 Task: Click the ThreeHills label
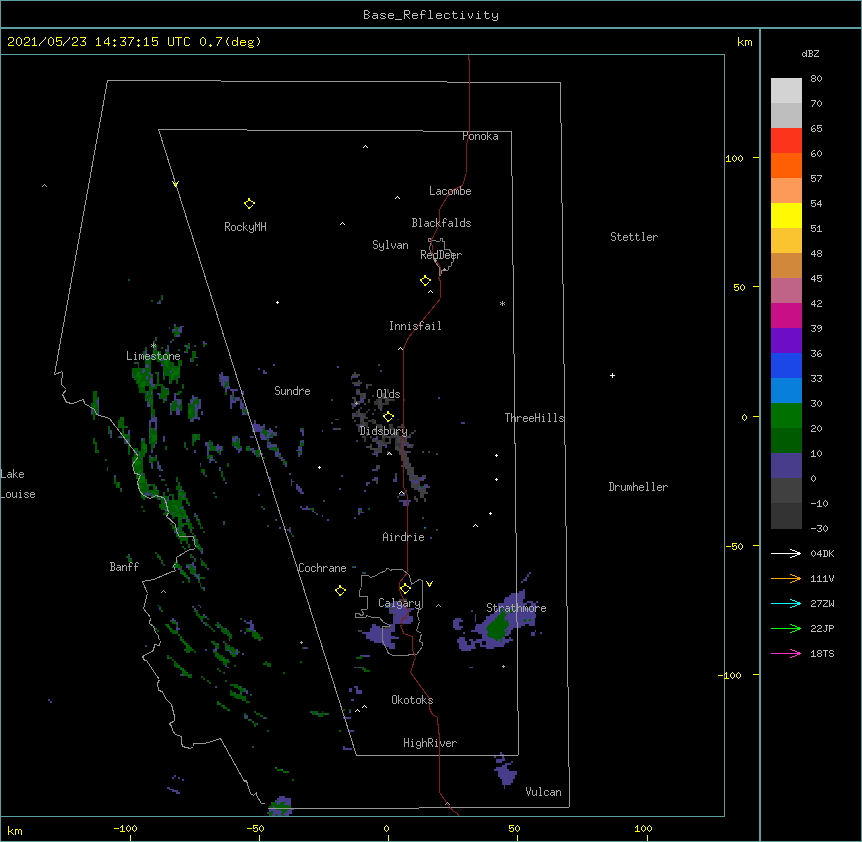point(534,418)
